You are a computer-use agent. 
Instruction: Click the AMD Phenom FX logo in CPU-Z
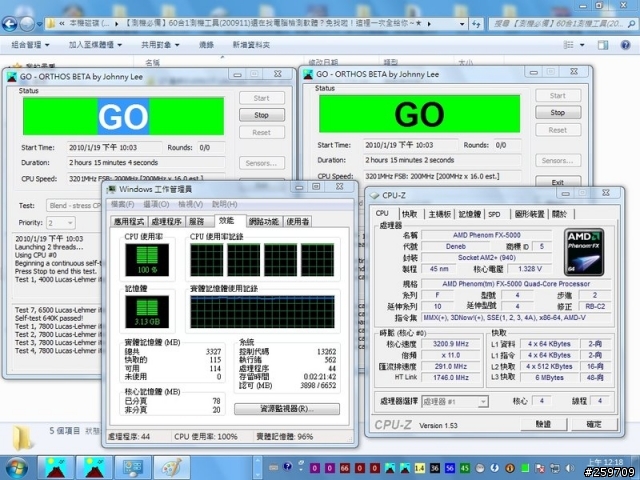click(x=584, y=252)
